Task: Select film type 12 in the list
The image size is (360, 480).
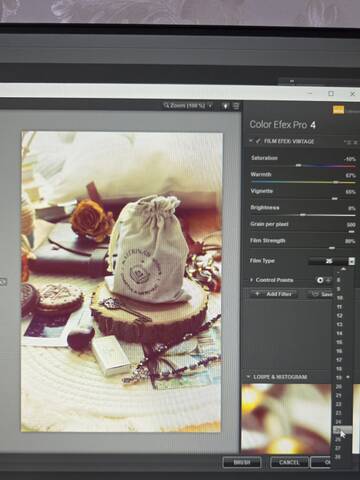Action: (x=339, y=315)
